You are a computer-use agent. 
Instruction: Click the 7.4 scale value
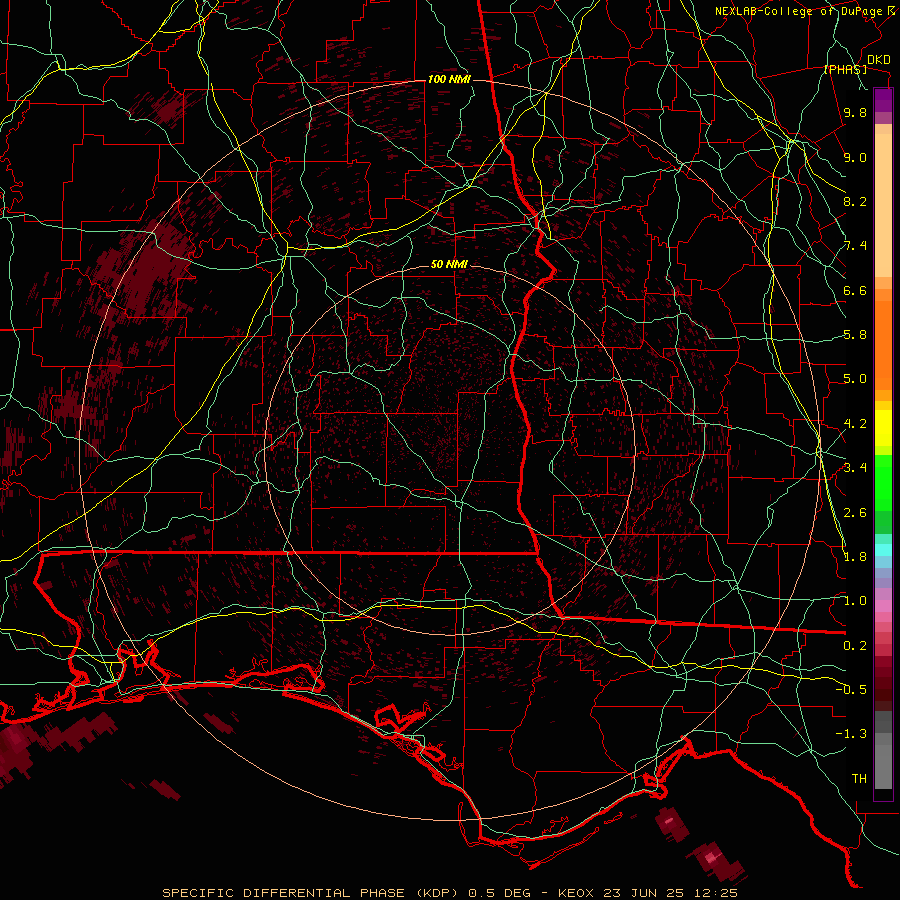tap(855, 246)
